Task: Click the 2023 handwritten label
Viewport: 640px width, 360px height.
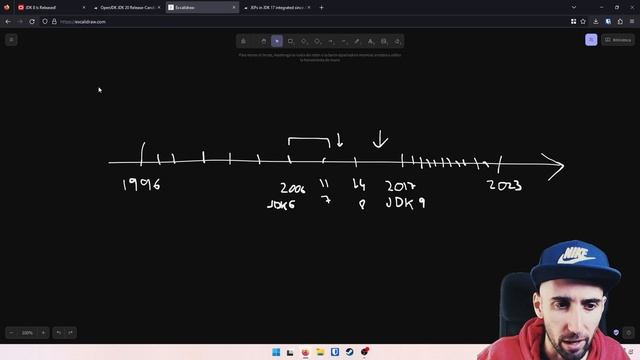Action: pyautogui.click(x=504, y=185)
